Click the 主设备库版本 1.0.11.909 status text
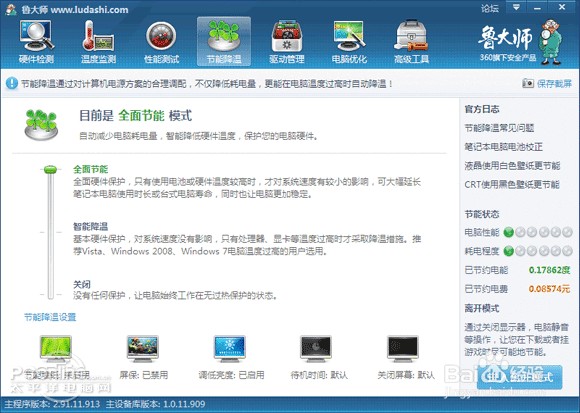This screenshot has height=413, width=580. pyautogui.click(x=155, y=404)
